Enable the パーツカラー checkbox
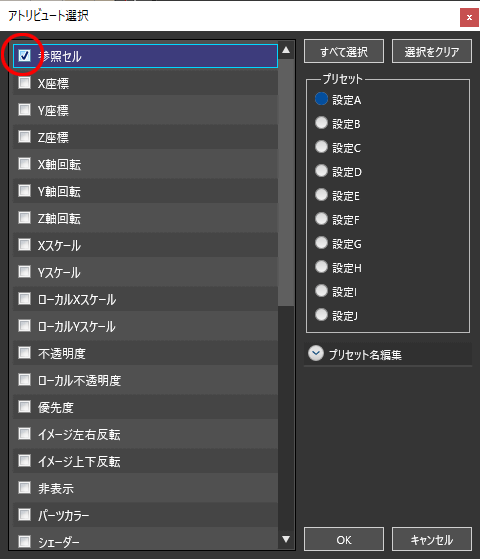Viewport: 480px width, 559px height. [24, 514]
